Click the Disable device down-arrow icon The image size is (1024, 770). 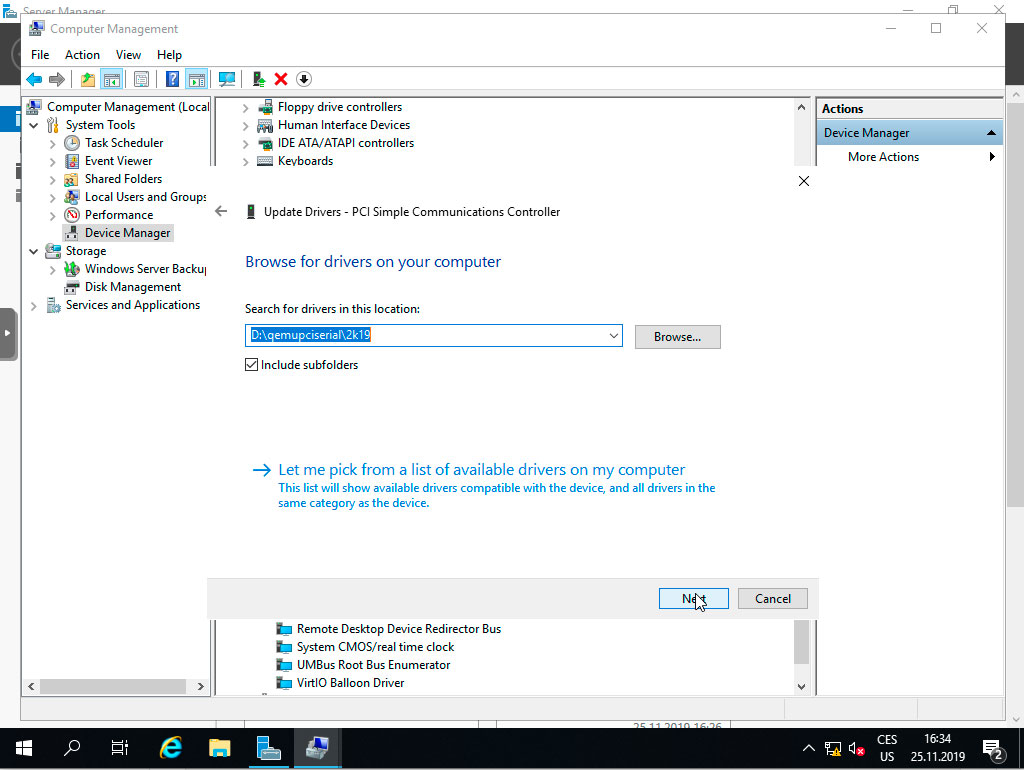pos(303,79)
